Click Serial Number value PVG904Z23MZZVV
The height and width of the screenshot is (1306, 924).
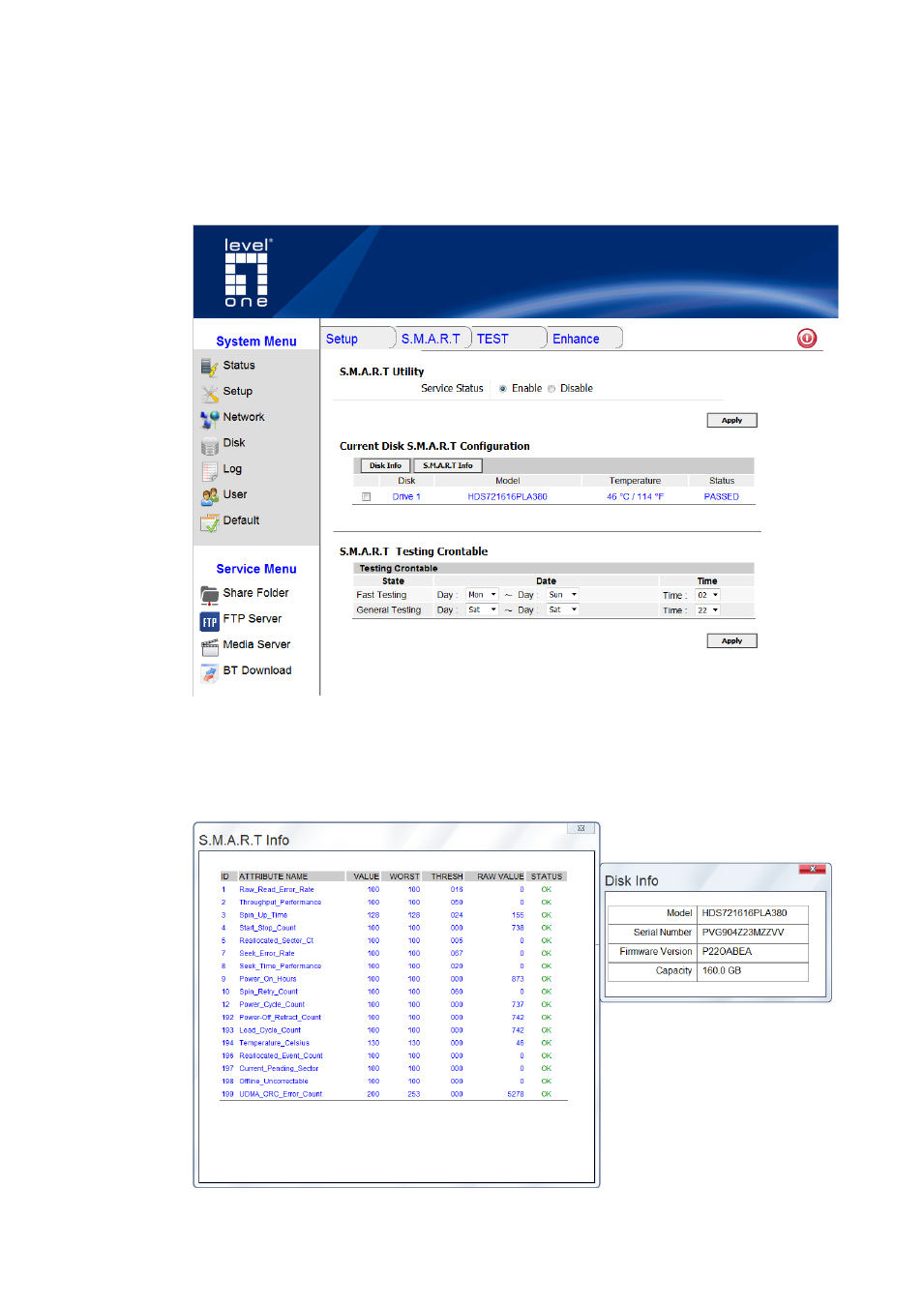tap(743, 933)
